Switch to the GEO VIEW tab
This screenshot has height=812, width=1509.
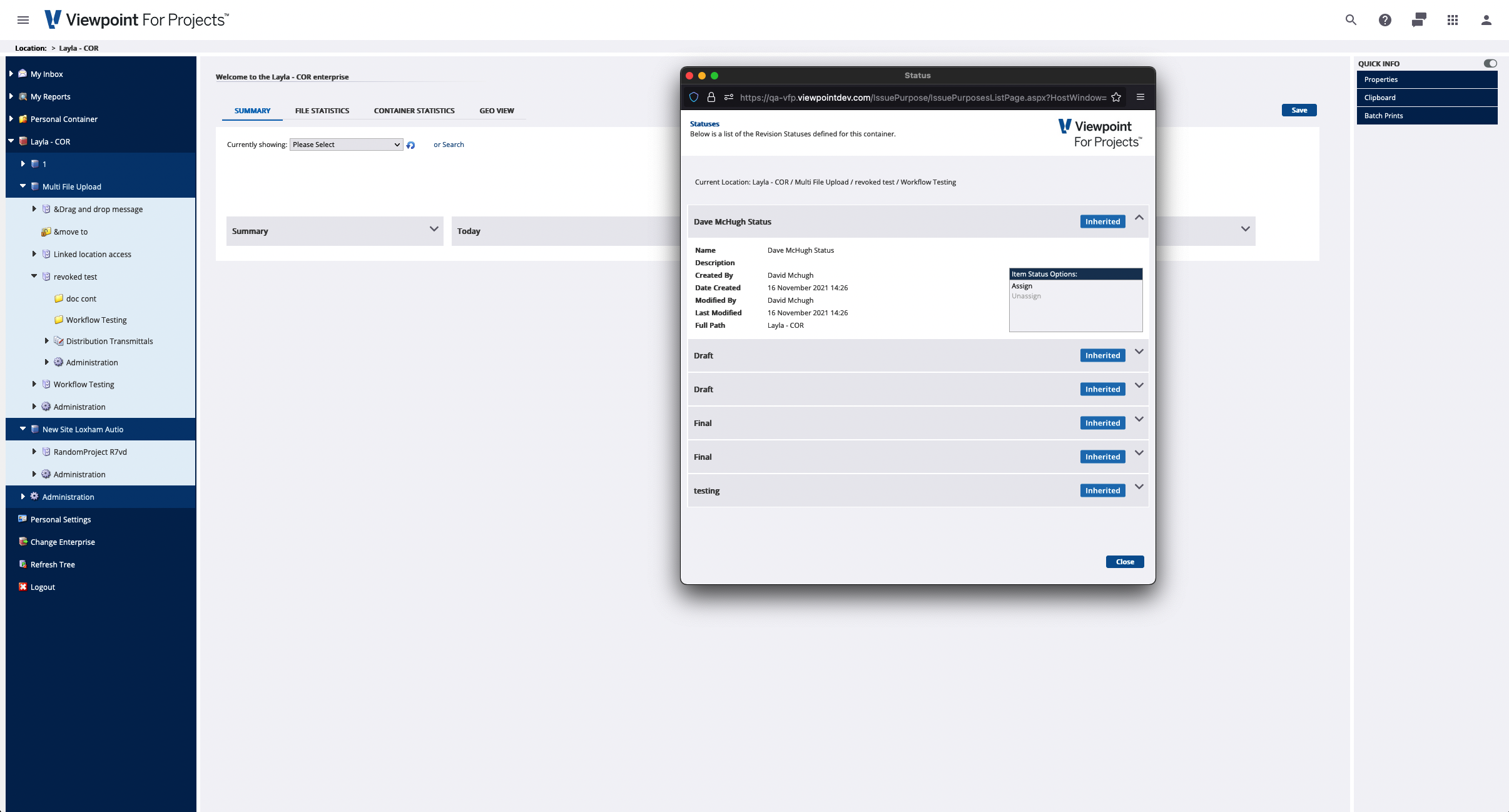495,110
